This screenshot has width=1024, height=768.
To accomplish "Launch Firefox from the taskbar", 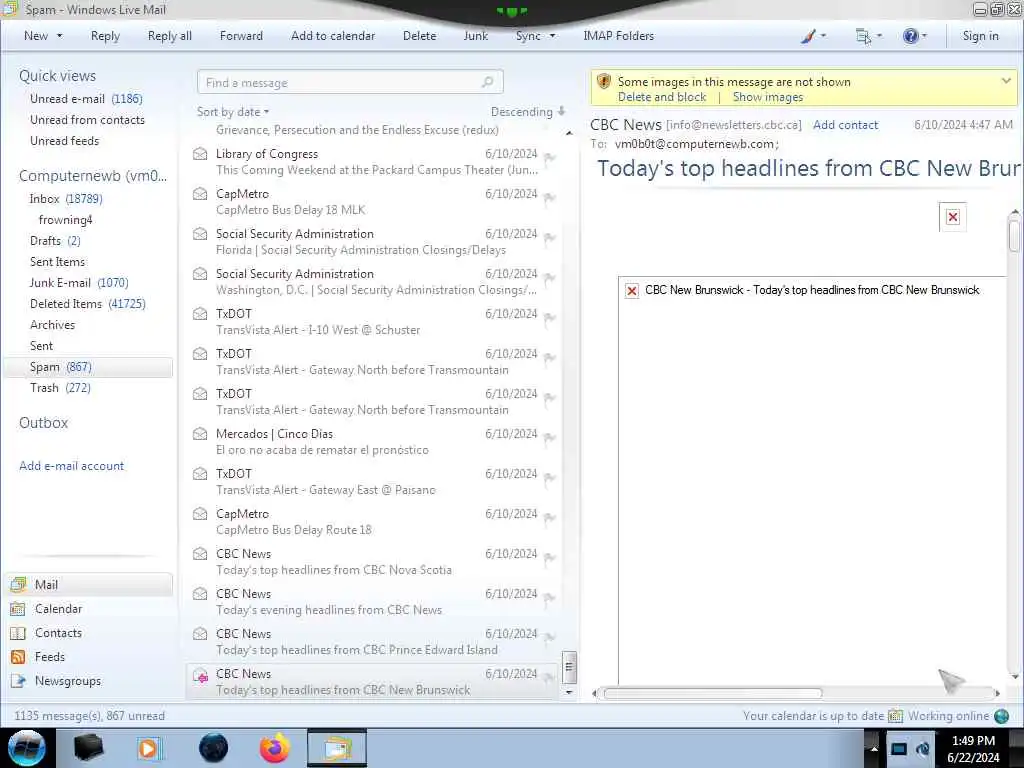I will pos(275,748).
